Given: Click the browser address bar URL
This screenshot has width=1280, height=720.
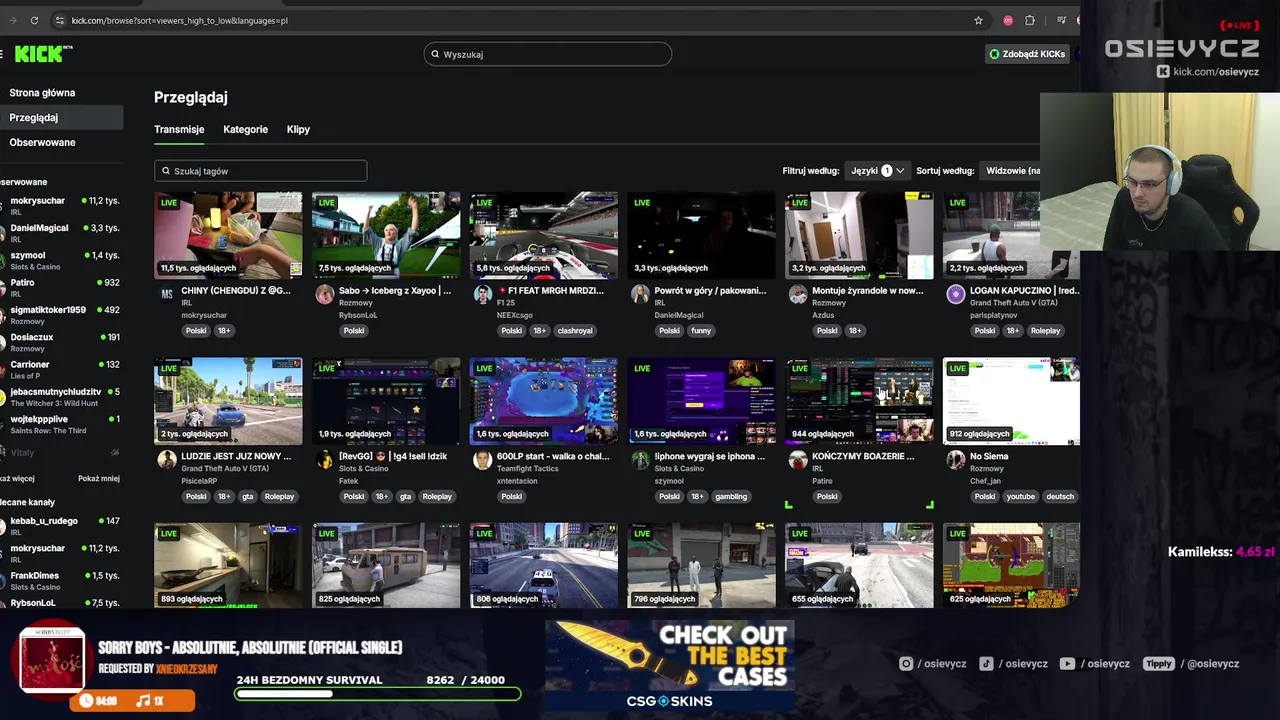Looking at the screenshot, I should pos(180,20).
